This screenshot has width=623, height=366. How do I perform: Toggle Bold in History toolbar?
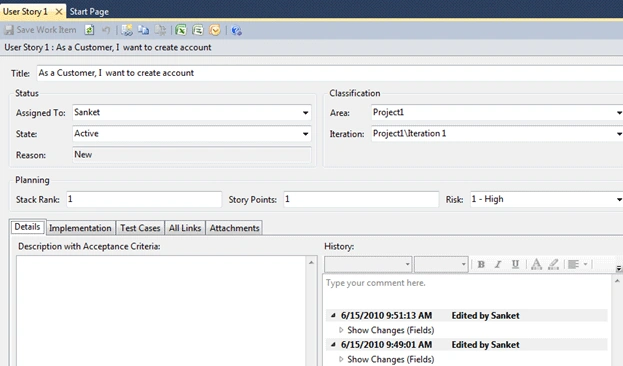(481, 265)
